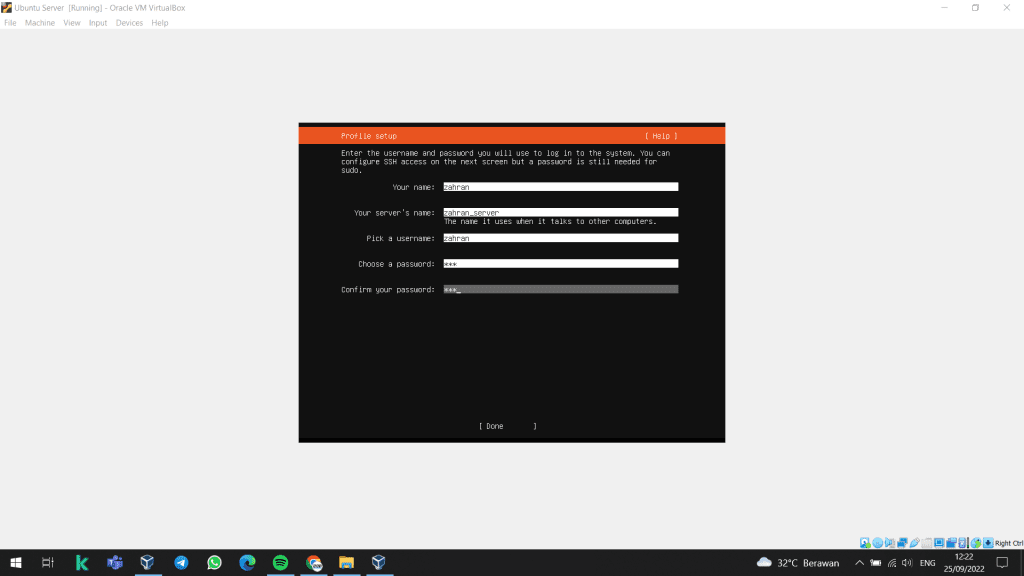Viewport: 1024px width, 576px height.
Task: Open Spotify from the taskbar
Action: click(x=280, y=562)
